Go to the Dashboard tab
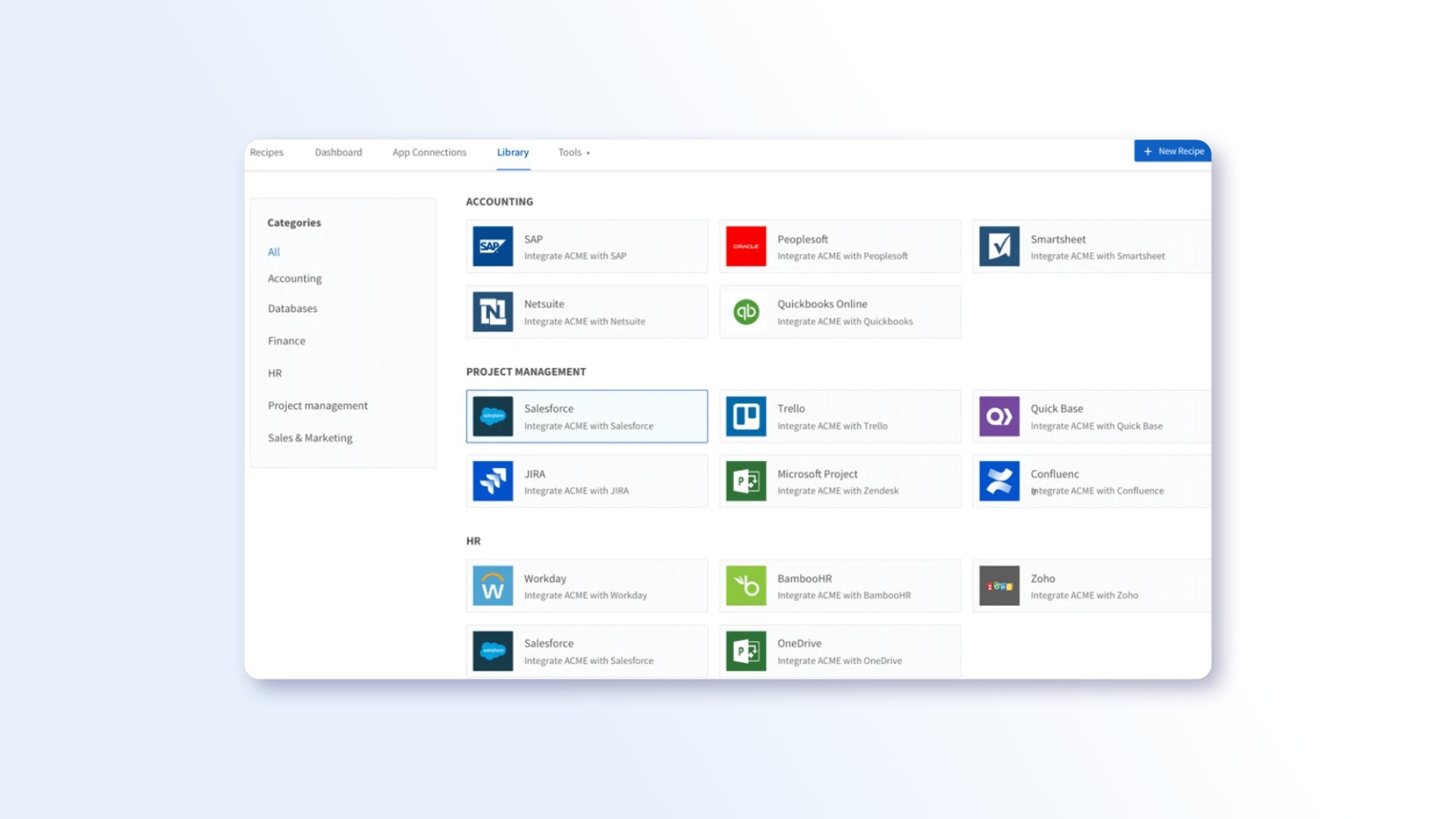The height and width of the screenshot is (819, 1456). click(x=338, y=152)
